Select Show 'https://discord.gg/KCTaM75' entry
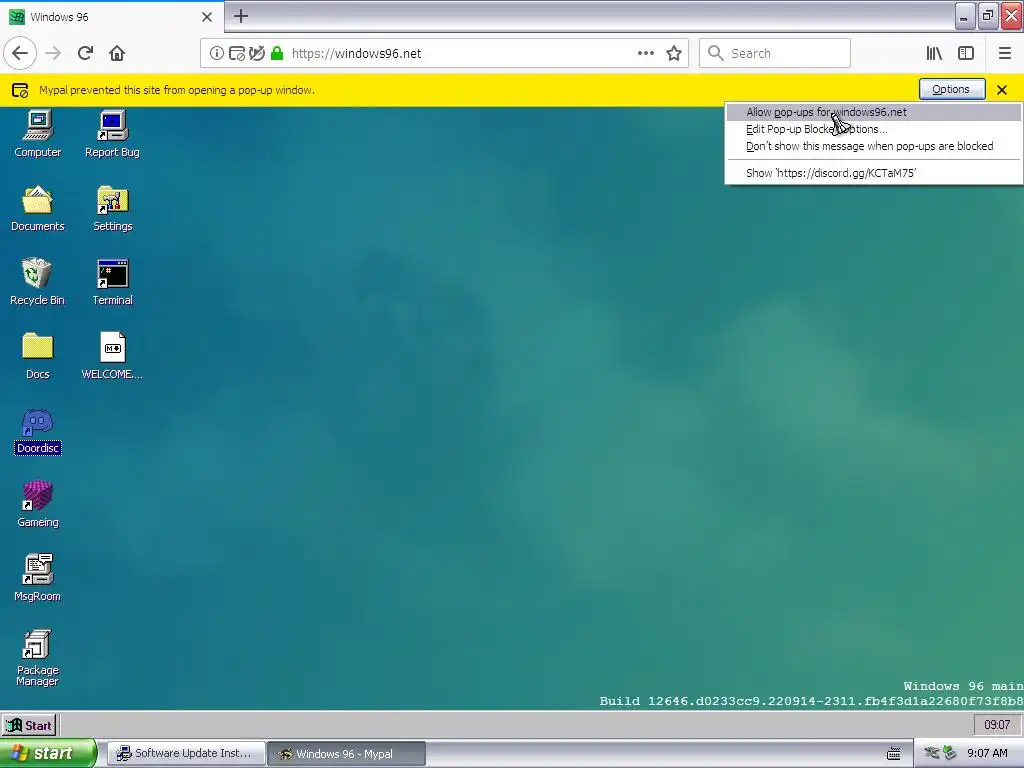 873,173
